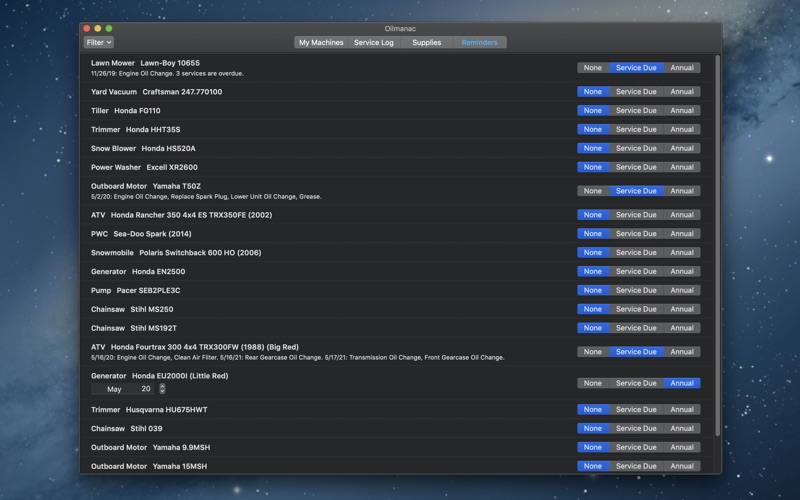Set Lawn Mower reminder to None
This screenshot has width=800, height=500.
pyautogui.click(x=593, y=68)
